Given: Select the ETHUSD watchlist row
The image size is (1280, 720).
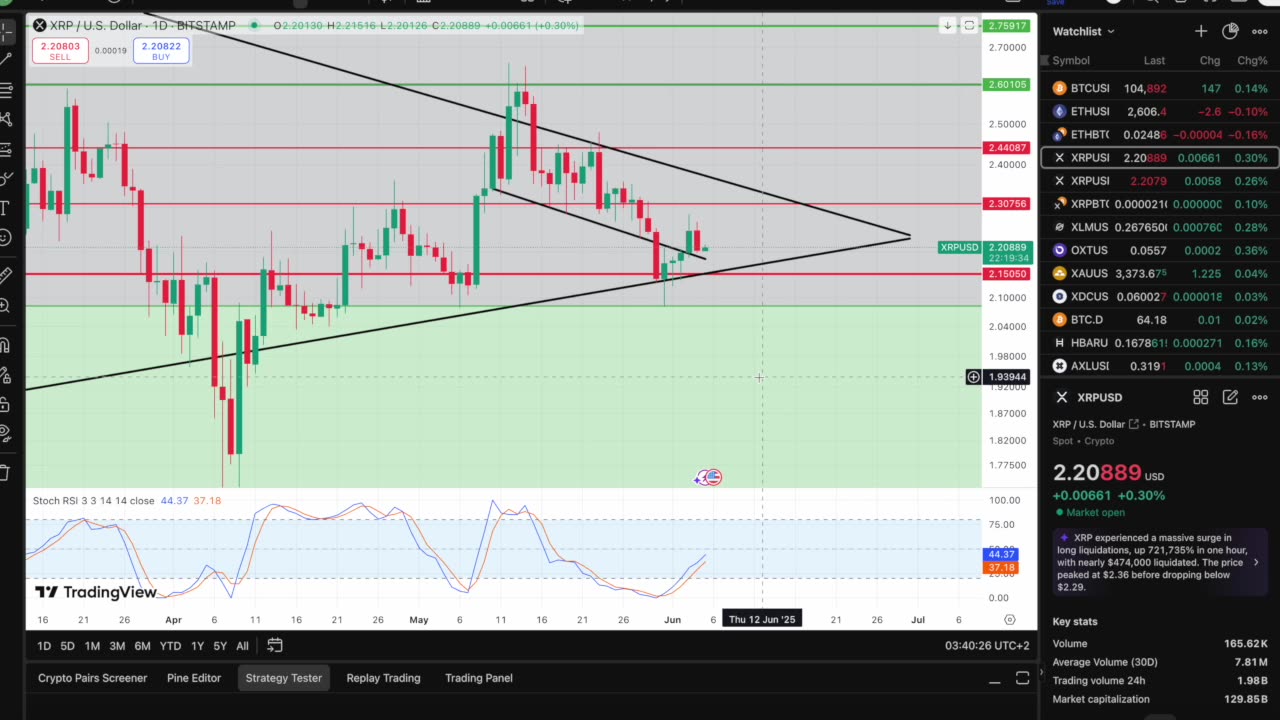Looking at the screenshot, I should click(1160, 111).
